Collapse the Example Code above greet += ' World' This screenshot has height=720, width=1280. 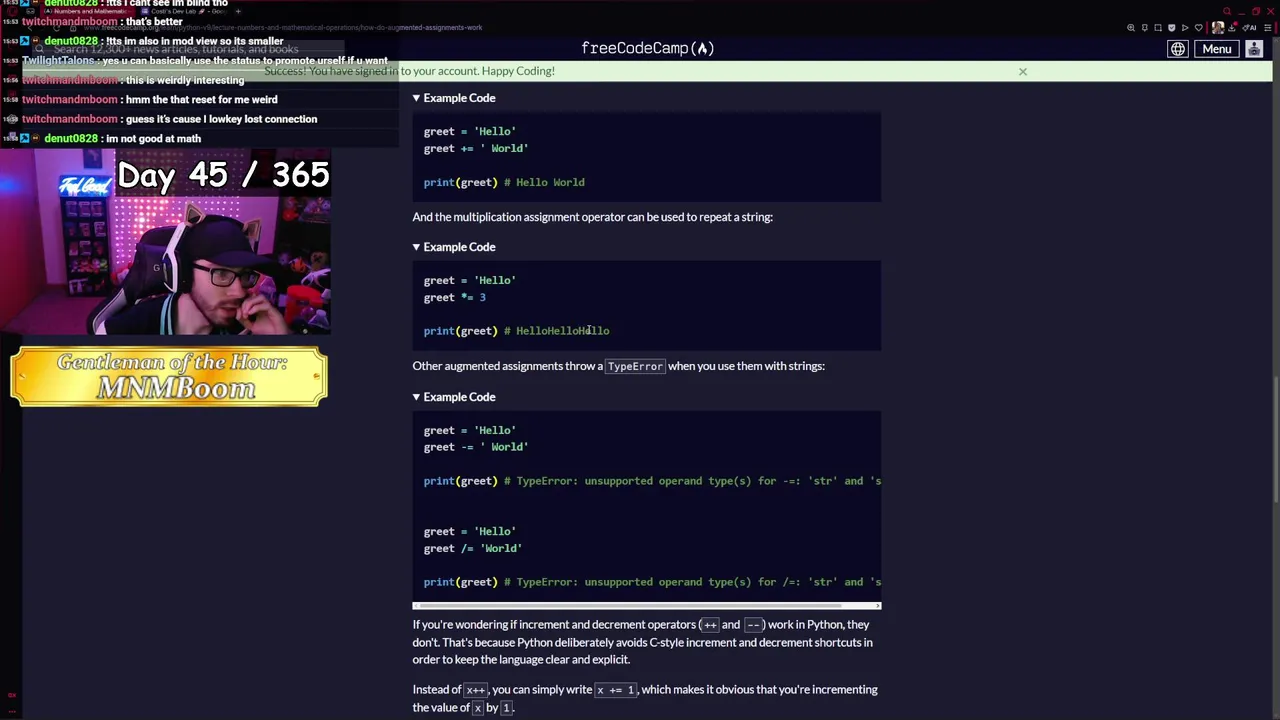click(454, 98)
